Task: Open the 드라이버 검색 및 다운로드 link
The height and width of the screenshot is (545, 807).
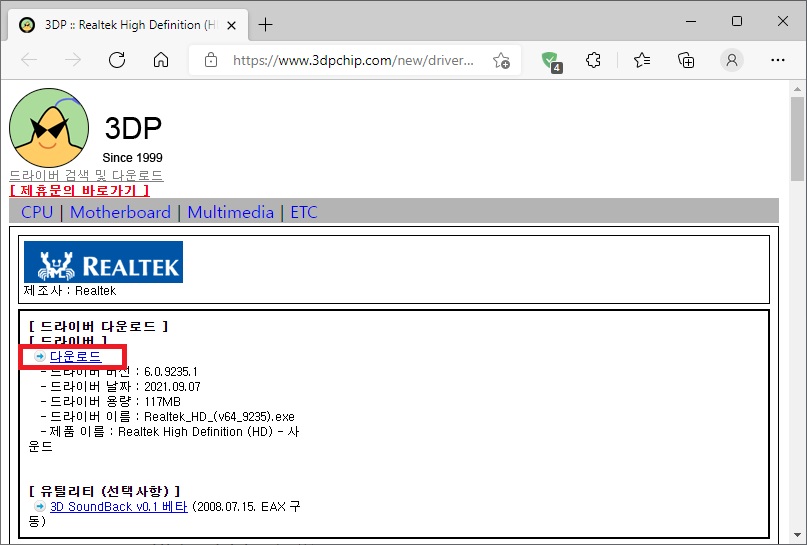Action: (86, 175)
